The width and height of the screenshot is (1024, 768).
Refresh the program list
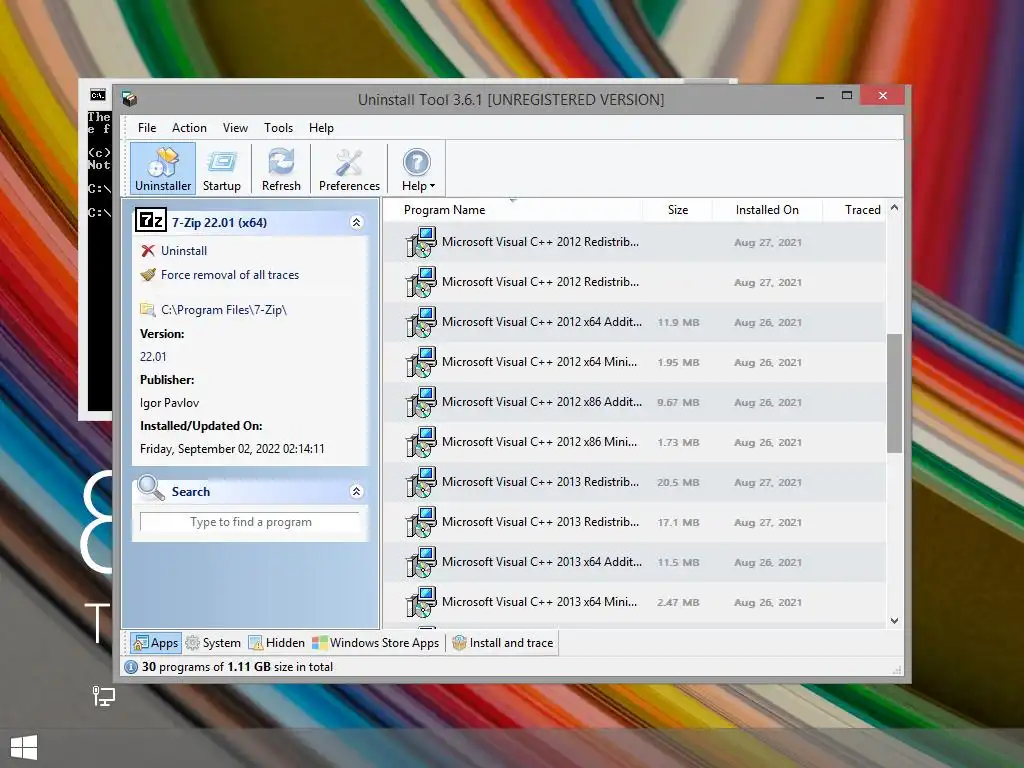click(x=281, y=168)
